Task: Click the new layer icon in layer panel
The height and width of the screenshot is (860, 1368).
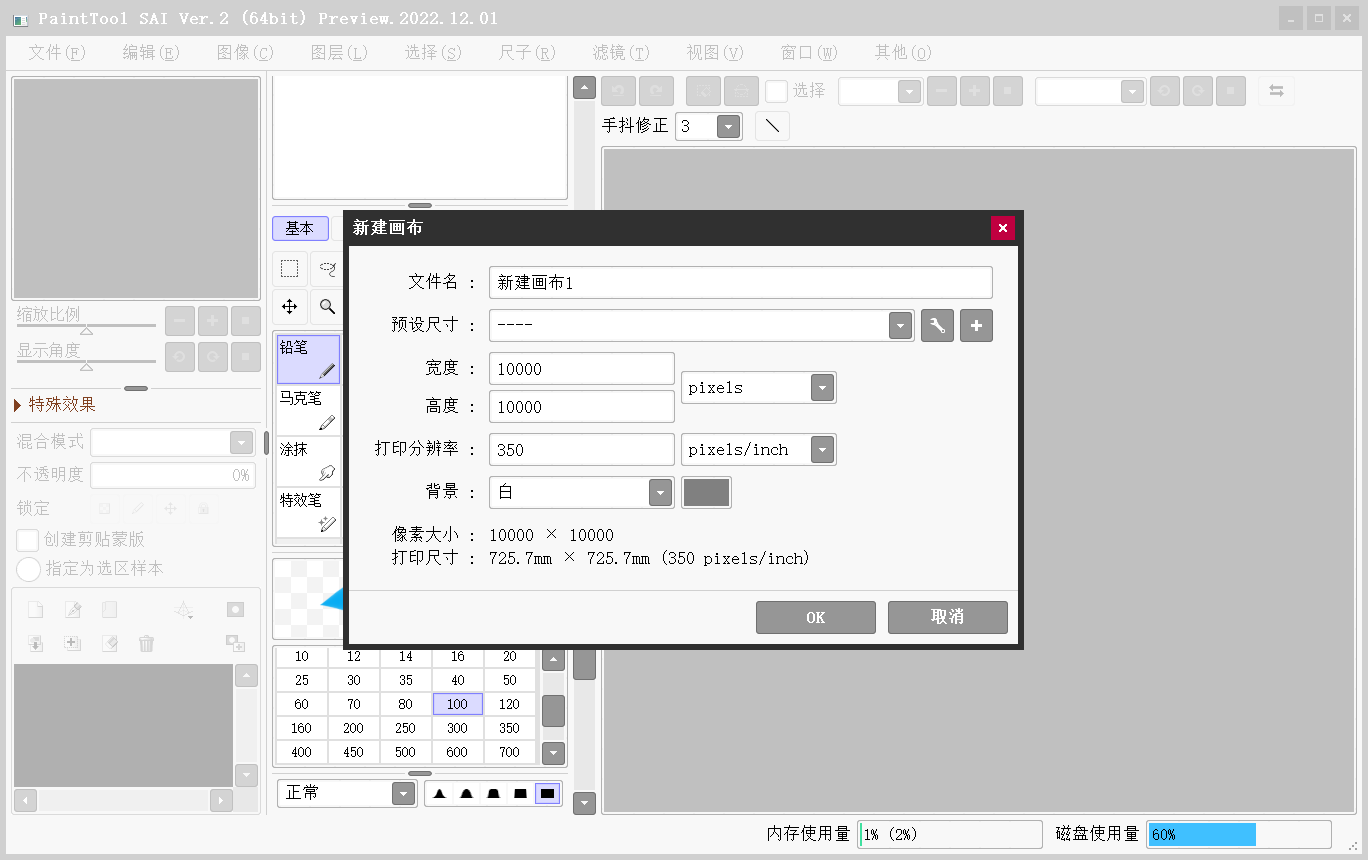Action: click(35, 610)
